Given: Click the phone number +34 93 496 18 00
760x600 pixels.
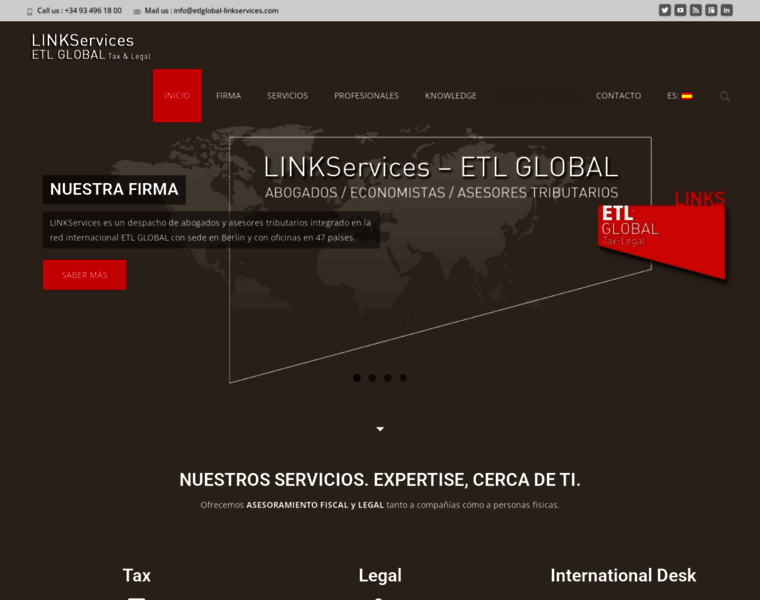Looking at the screenshot, I should coord(93,11).
